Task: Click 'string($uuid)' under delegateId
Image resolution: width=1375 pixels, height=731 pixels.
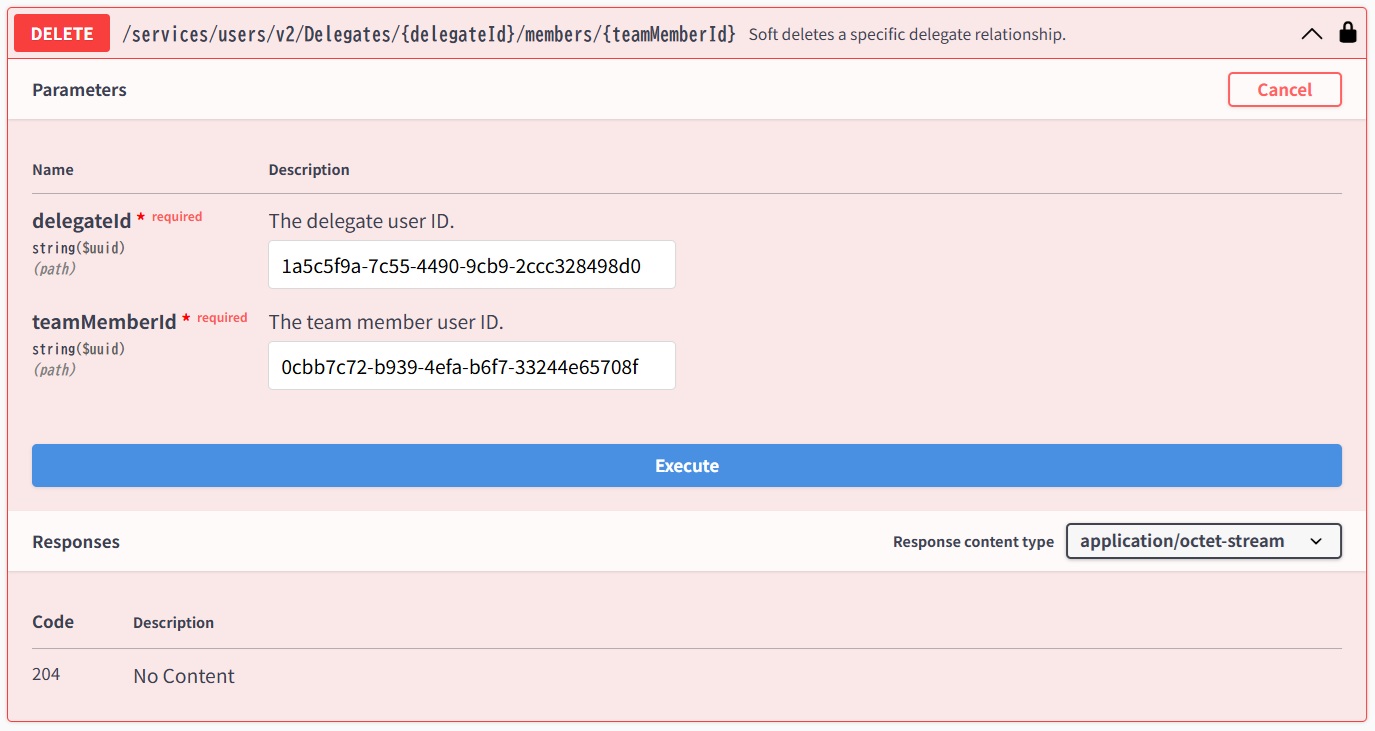Action: tap(79, 248)
